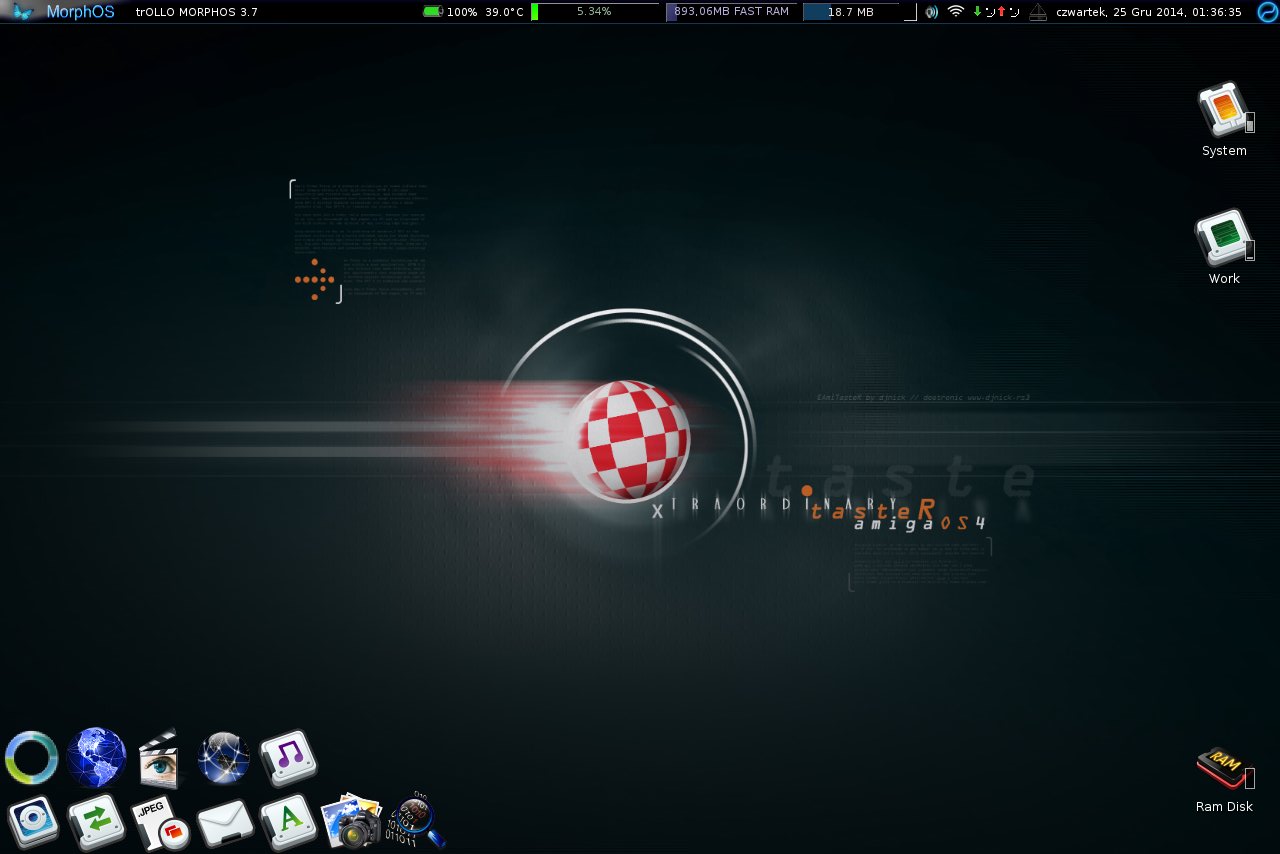Image resolution: width=1280 pixels, height=854 pixels.
Task: Click the blue swirl icon at top-right corner
Action: [1267, 12]
